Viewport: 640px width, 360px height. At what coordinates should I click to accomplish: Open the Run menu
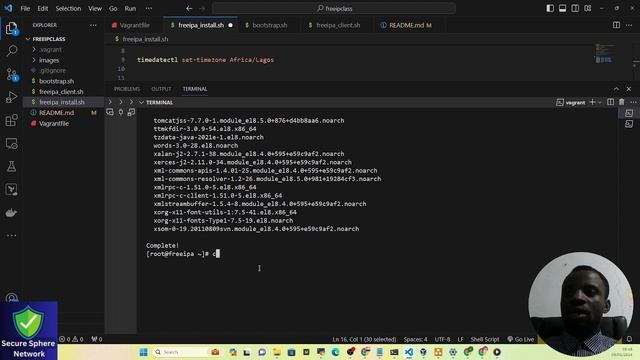point(130,8)
